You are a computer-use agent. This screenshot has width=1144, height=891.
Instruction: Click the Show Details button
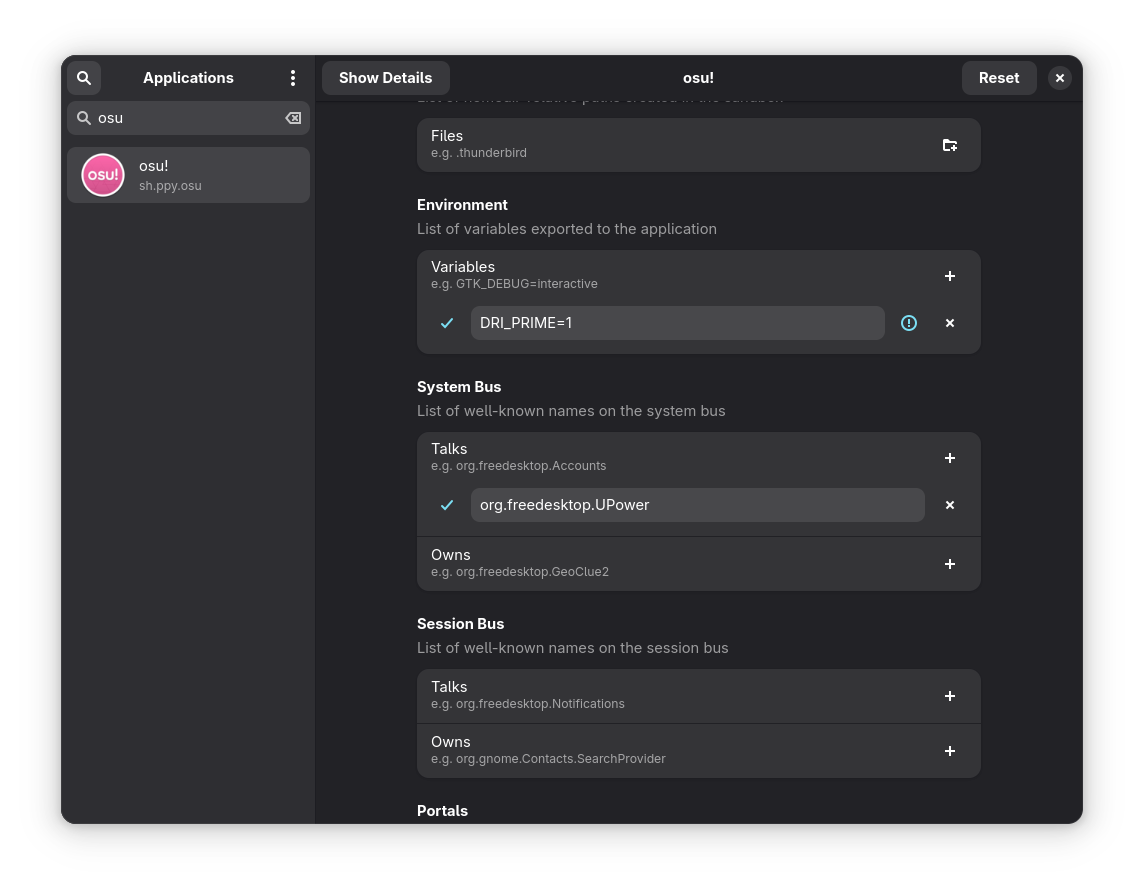tap(385, 77)
